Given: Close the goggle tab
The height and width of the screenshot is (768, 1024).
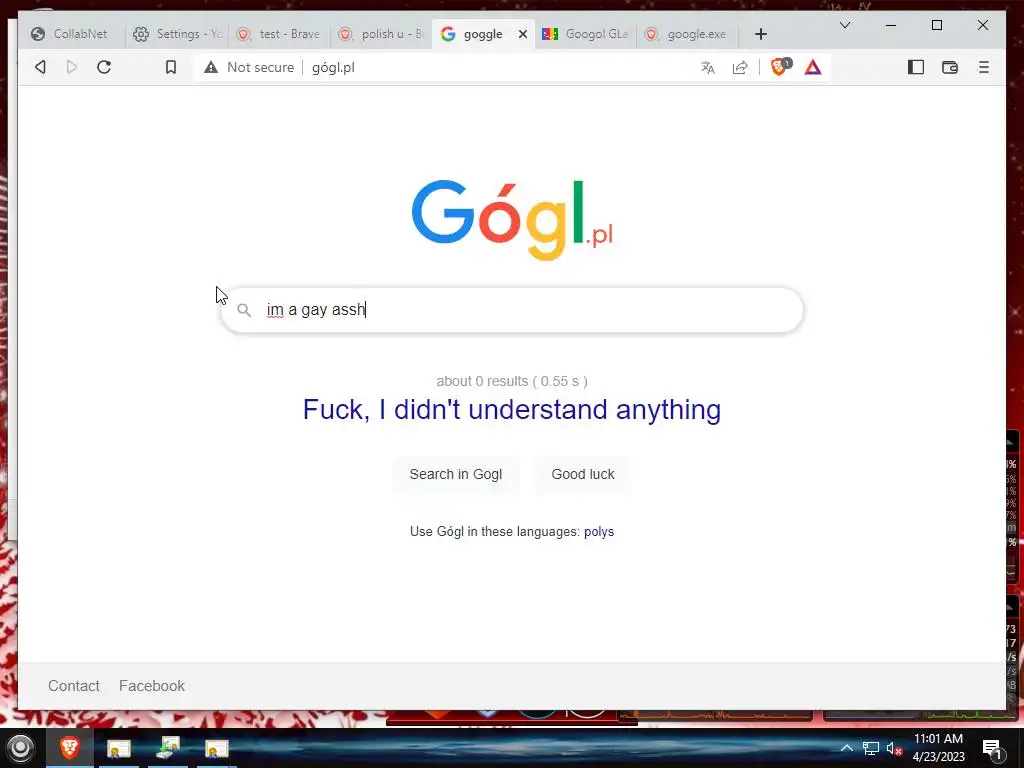Looking at the screenshot, I should pyautogui.click(x=522, y=34).
